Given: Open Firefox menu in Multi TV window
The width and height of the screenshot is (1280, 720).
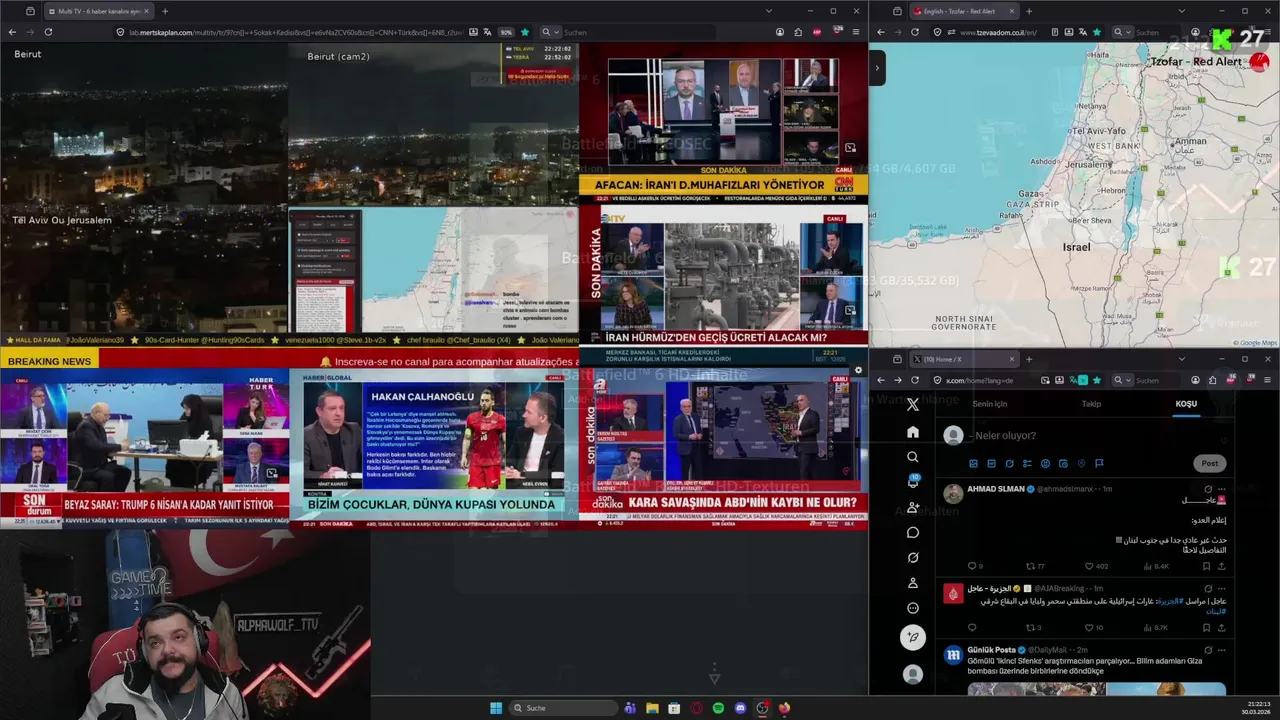Looking at the screenshot, I should (856, 32).
